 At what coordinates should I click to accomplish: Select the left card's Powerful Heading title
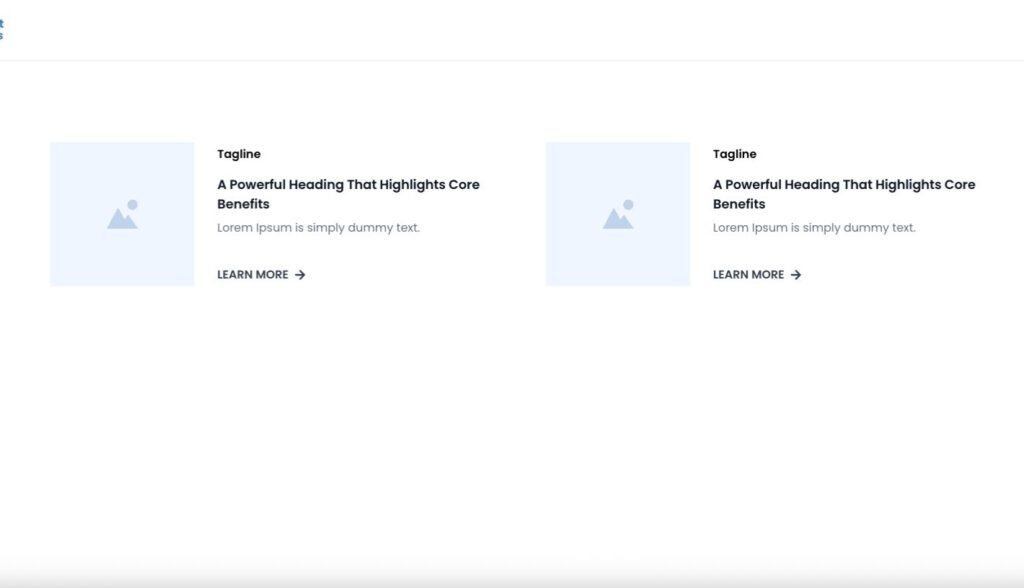pos(348,185)
